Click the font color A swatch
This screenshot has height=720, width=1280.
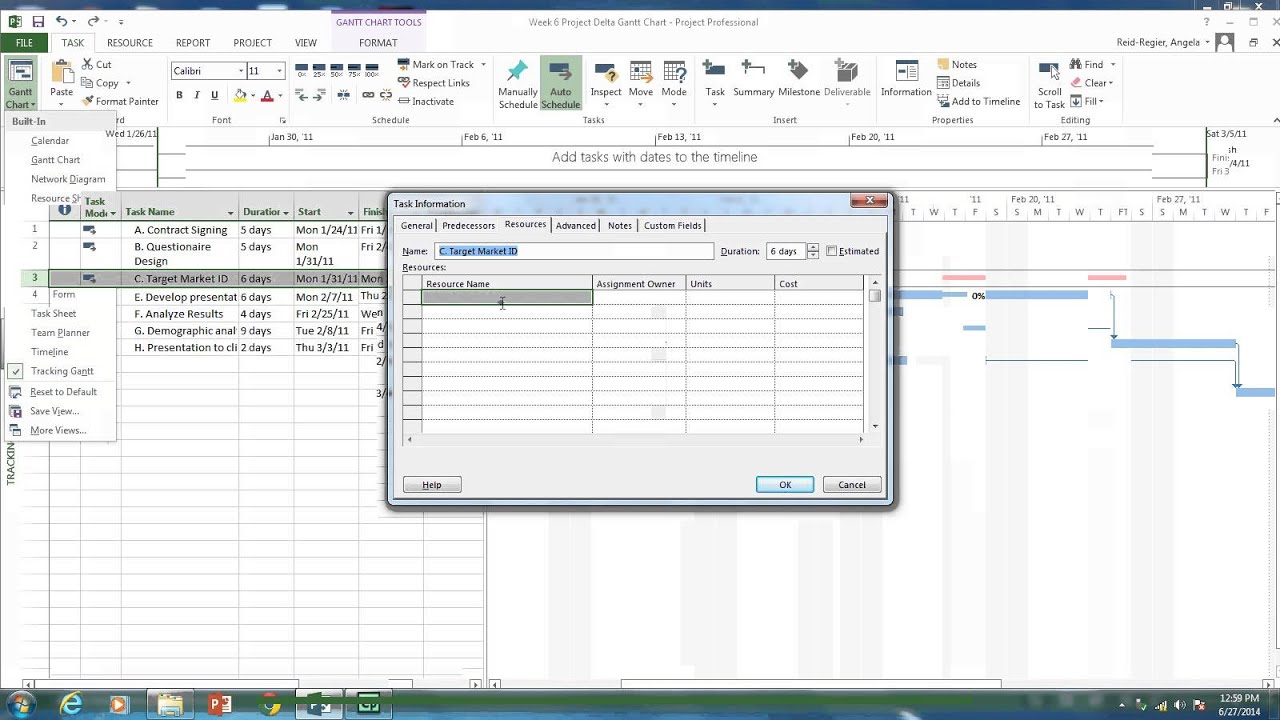pos(267,96)
